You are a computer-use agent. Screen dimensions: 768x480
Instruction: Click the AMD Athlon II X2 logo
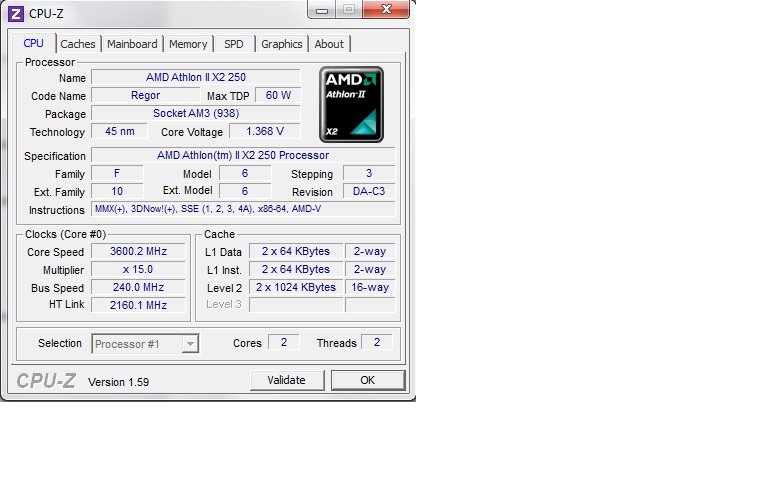click(x=351, y=104)
